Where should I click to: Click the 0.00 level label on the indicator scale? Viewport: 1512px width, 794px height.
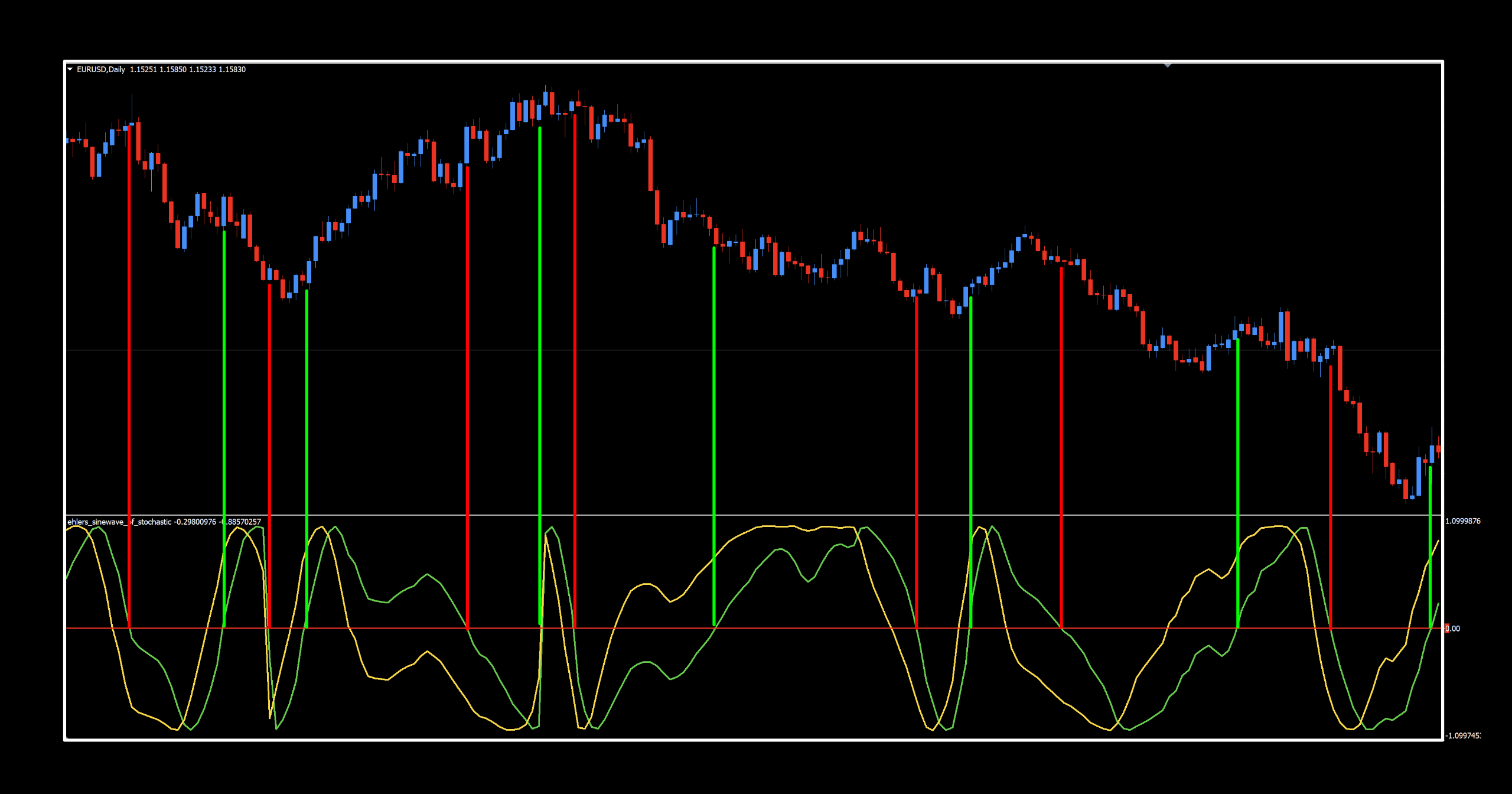(1452, 629)
